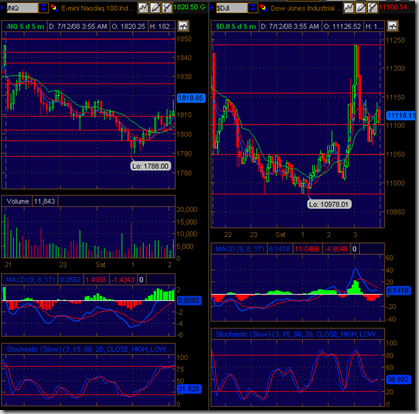419x414 pixels.
Task: Click the /NQ MACD value -1.4343
Action: (123, 280)
